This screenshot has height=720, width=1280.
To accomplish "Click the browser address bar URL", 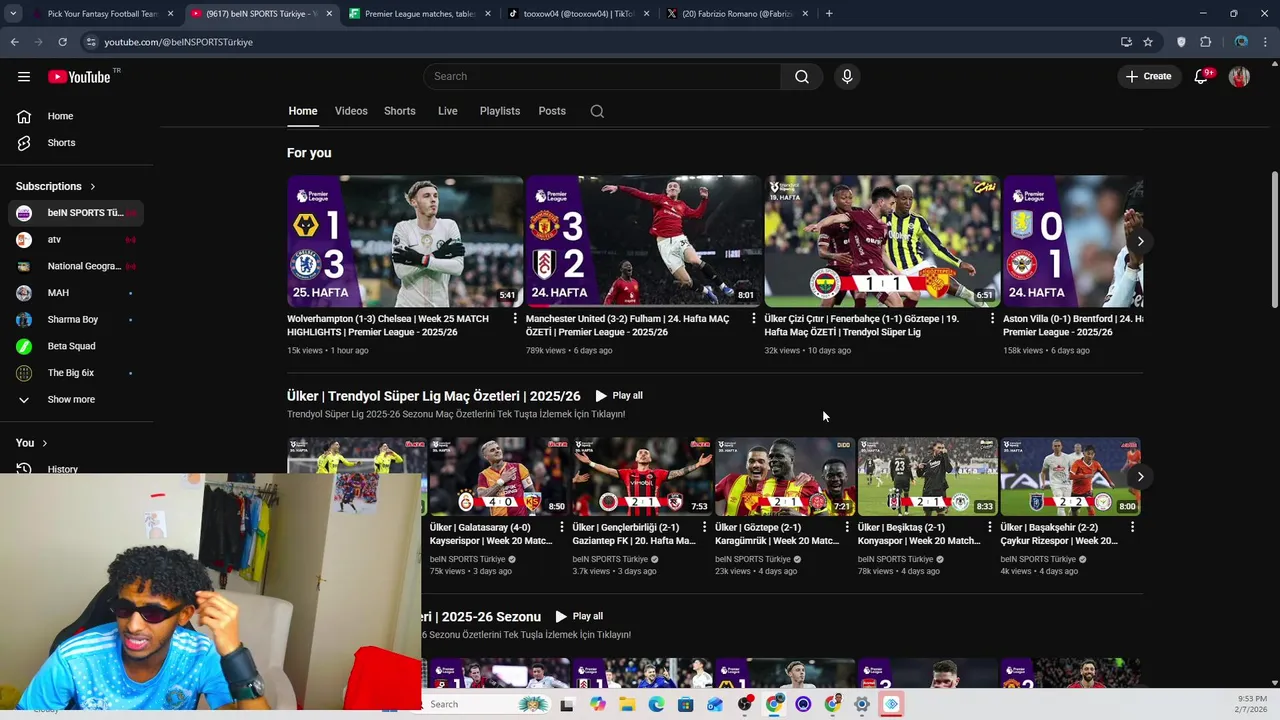I will pyautogui.click(x=178, y=42).
